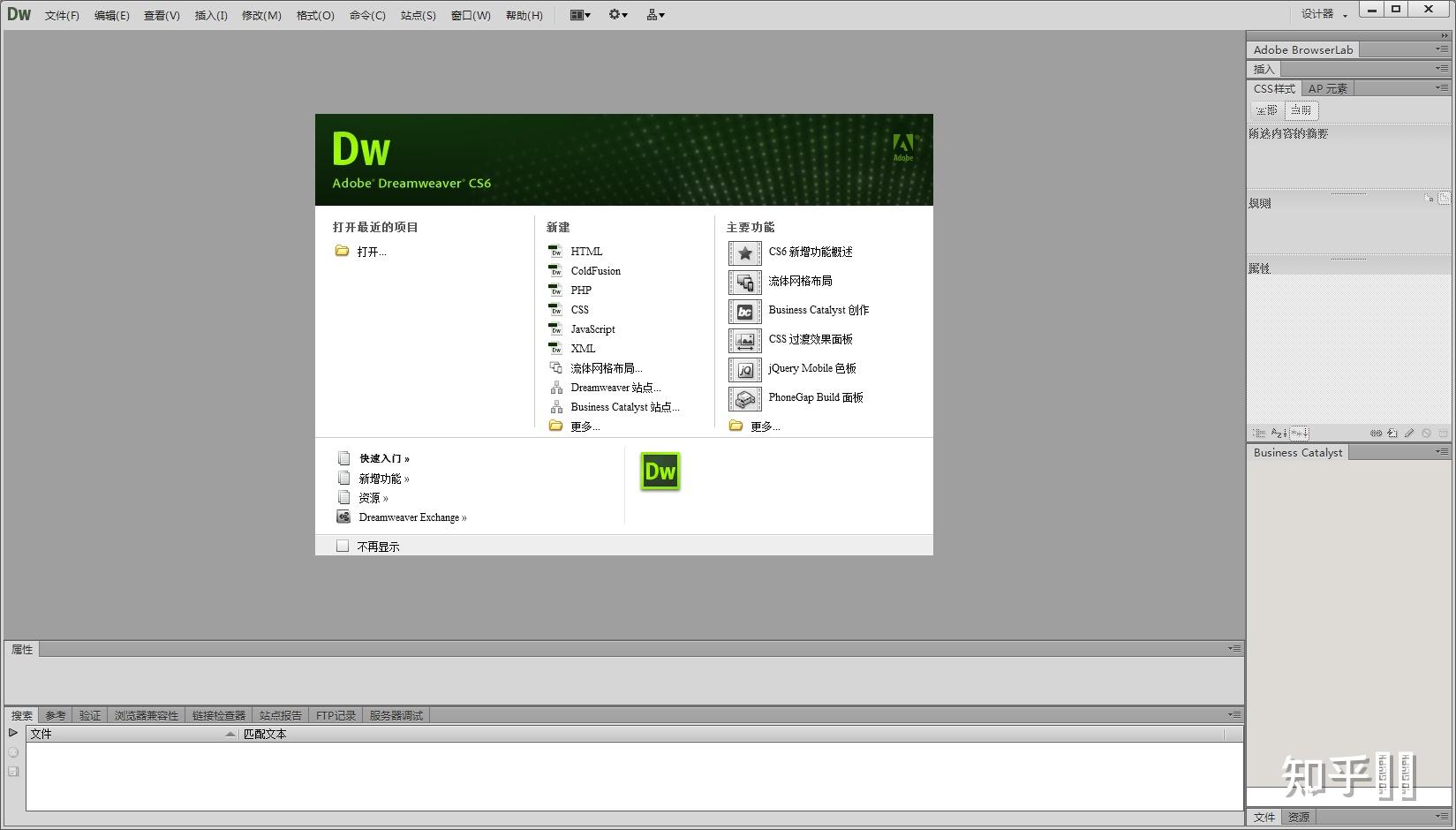Click the CSS file icon in the new-document list
Image resolution: width=1456 pixels, height=830 pixels.
(x=555, y=310)
